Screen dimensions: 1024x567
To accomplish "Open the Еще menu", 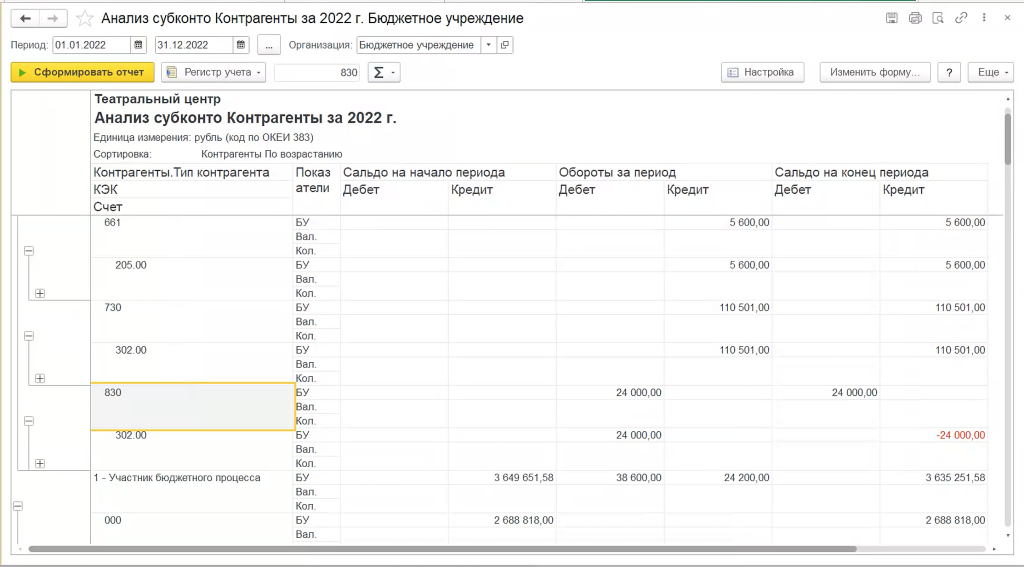I will 990,72.
